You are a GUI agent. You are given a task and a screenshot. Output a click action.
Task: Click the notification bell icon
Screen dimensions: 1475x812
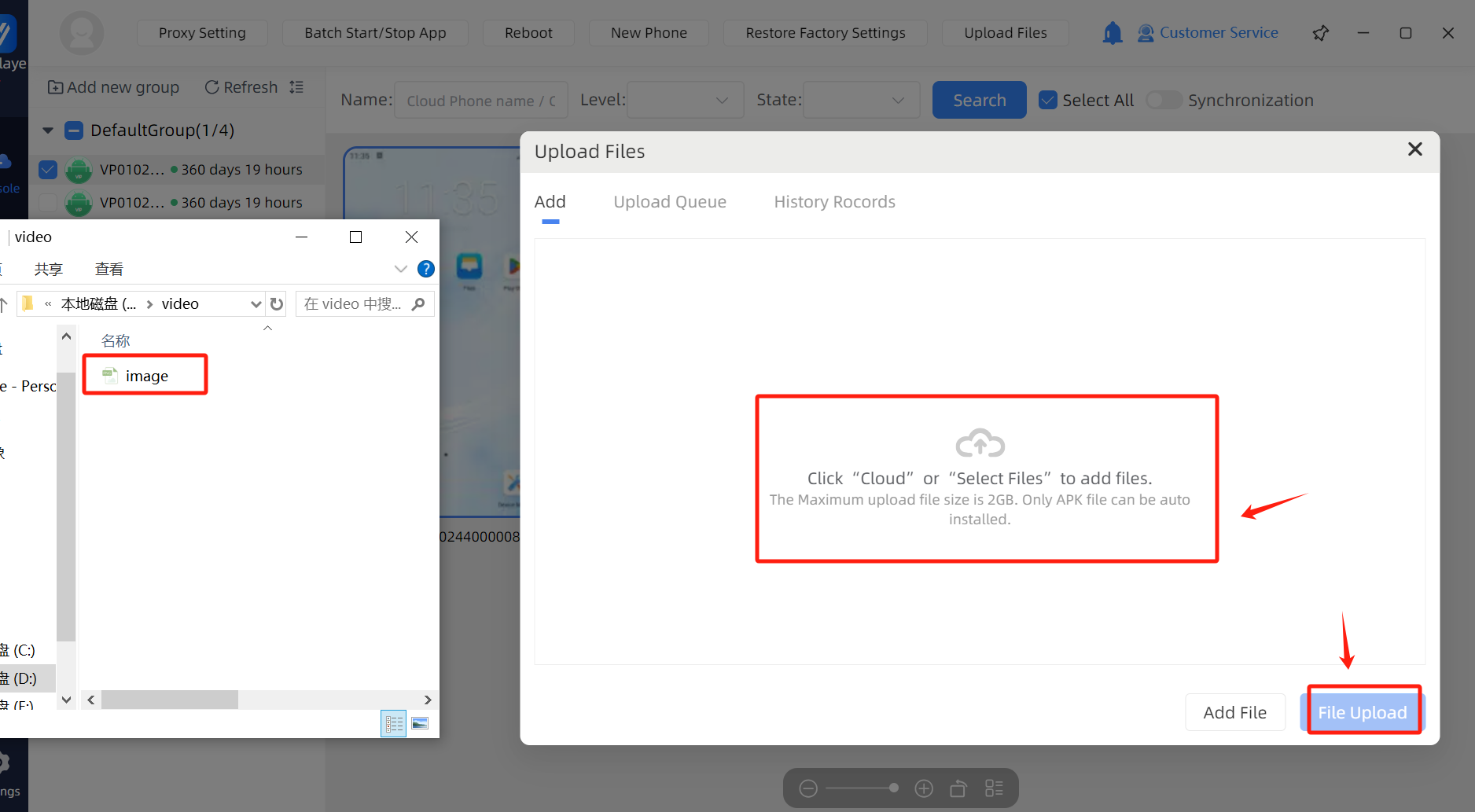(1112, 33)
